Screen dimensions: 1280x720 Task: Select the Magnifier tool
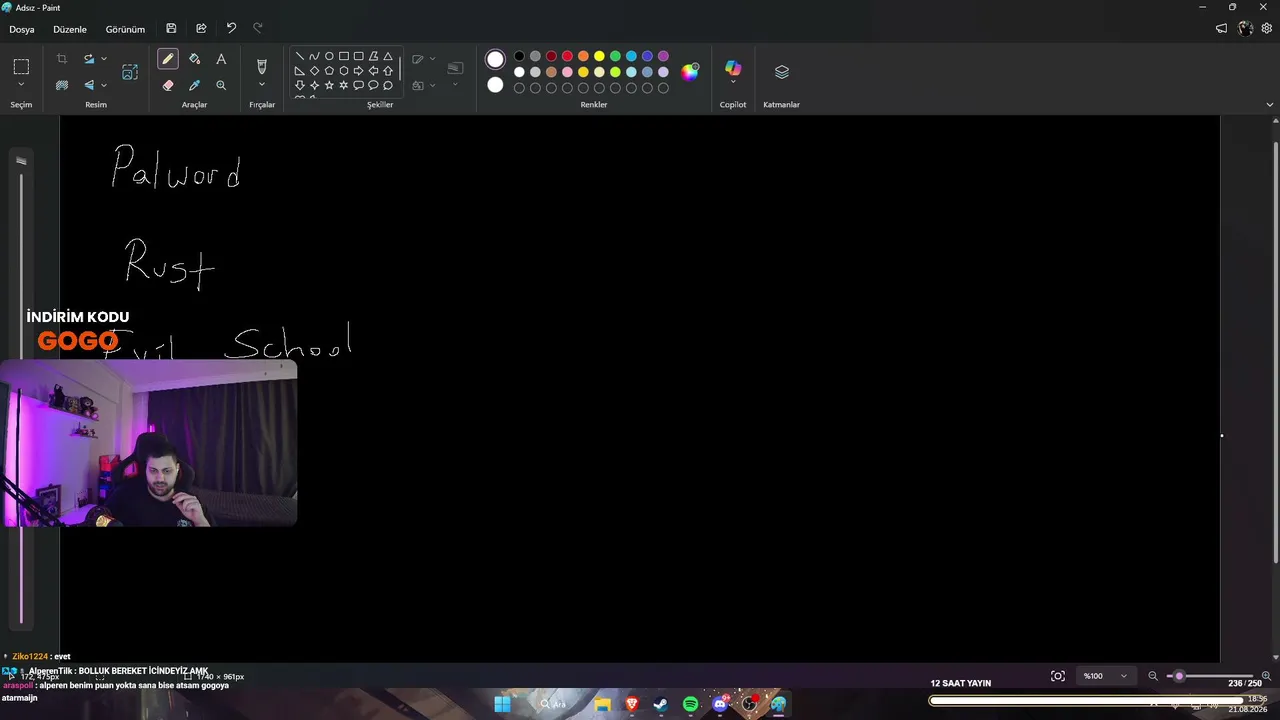[x=221, y=85]
